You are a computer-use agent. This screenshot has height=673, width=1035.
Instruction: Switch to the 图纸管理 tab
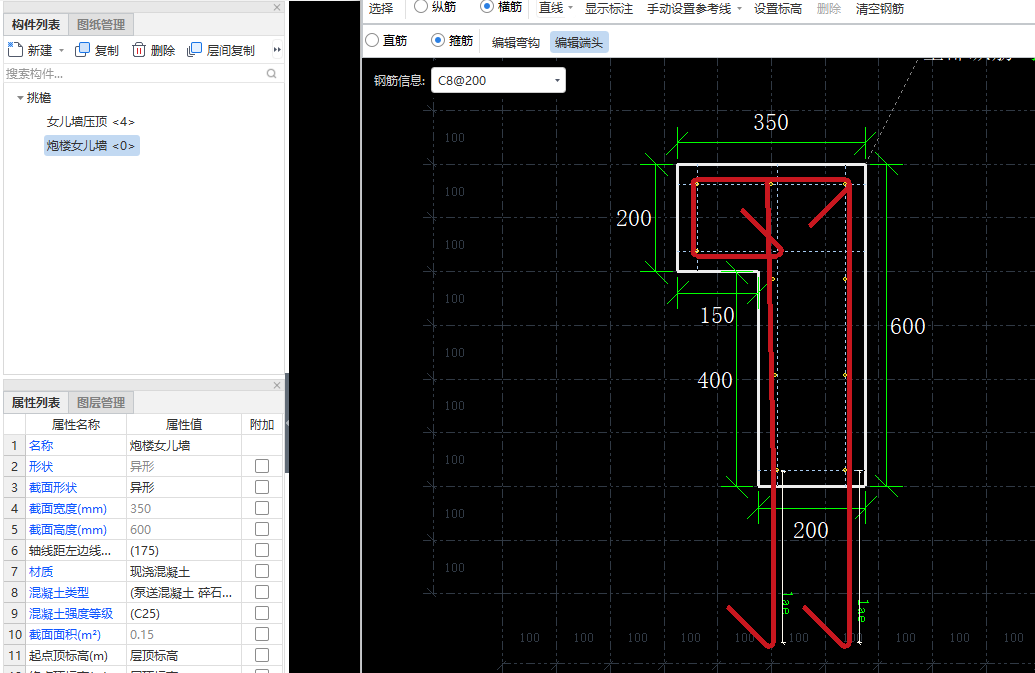(101, 24)
